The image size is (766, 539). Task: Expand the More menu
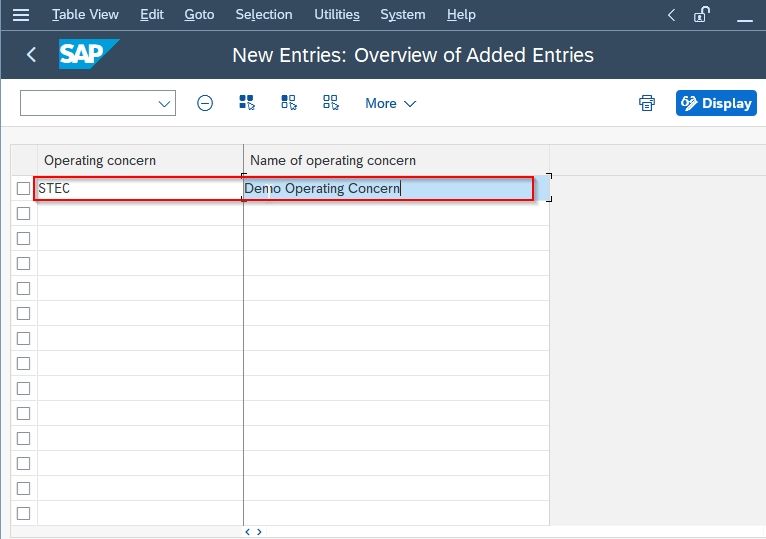click(390, 104)
